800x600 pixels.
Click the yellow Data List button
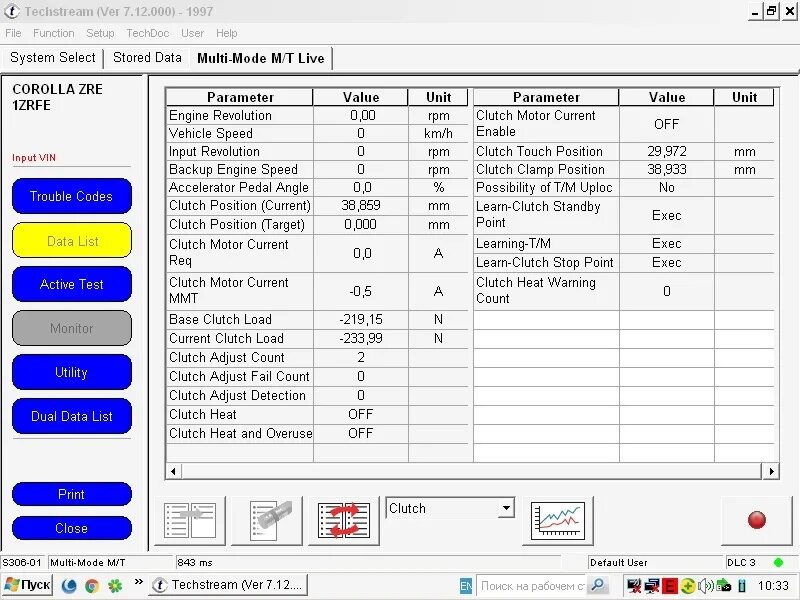click(71, 241)
